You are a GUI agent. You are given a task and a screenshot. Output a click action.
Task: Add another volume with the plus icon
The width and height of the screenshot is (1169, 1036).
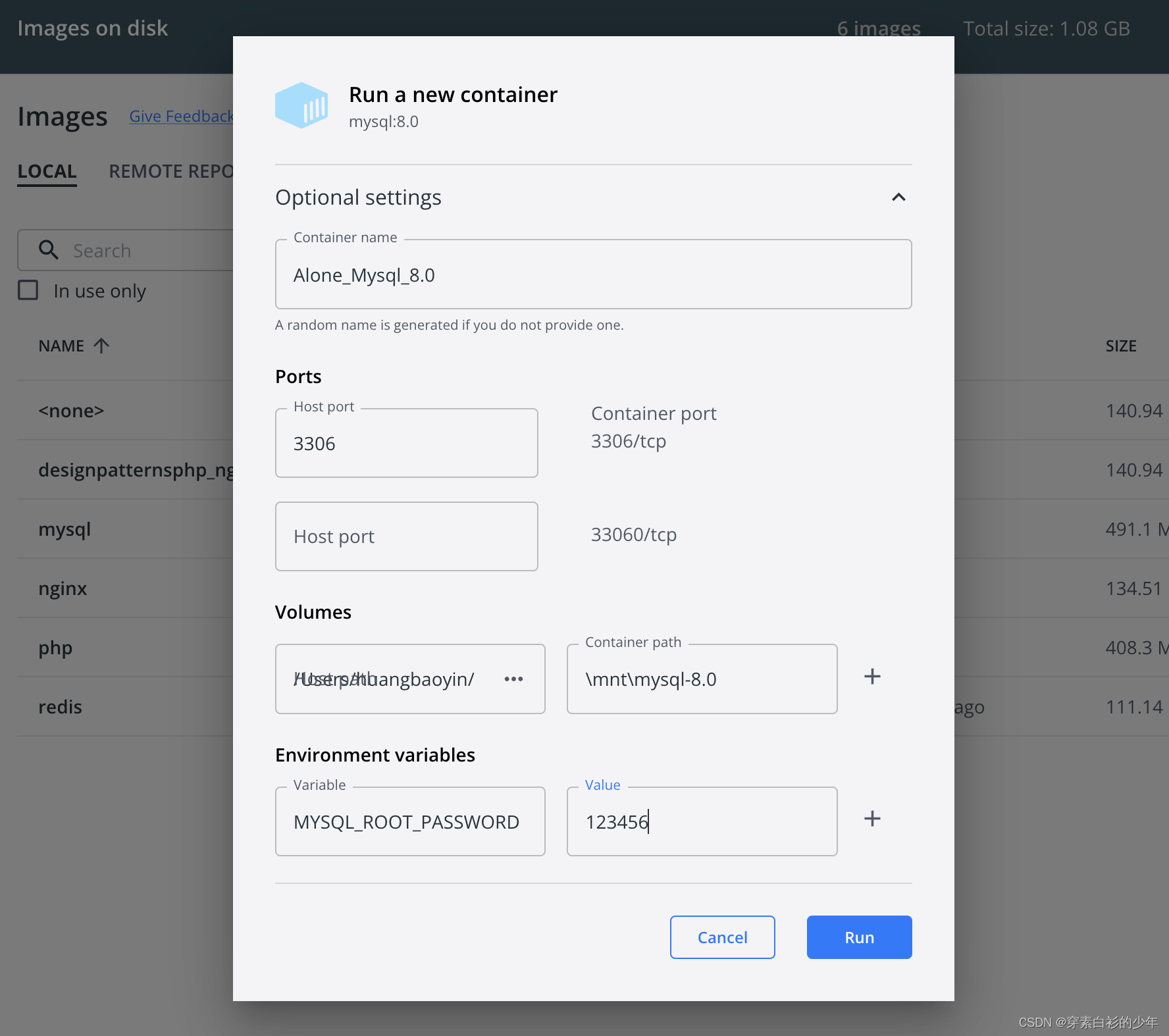pyautogui.click(x=871, y=676)
